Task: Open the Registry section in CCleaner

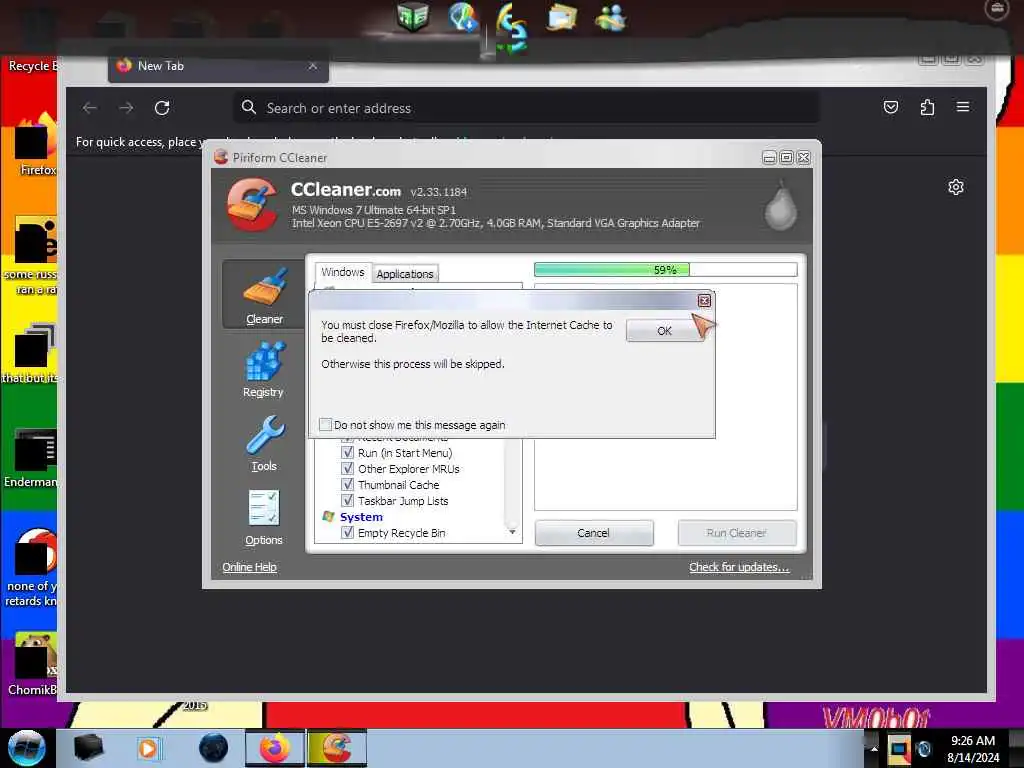Action: 264,370
